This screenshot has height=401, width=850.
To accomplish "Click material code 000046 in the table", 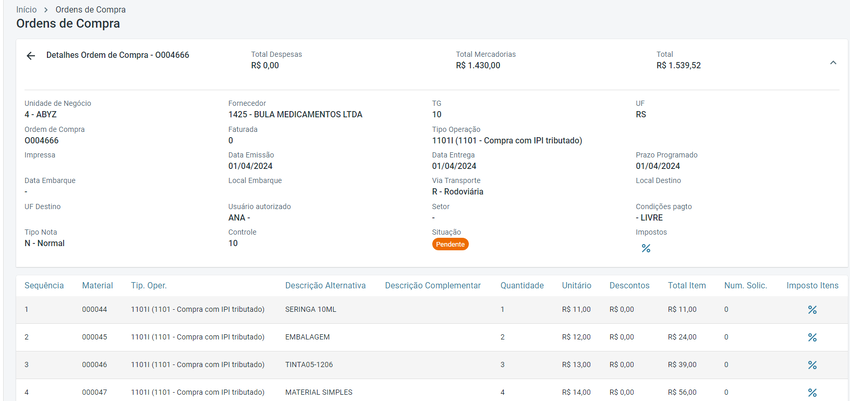I will click(x=94, y=365).
